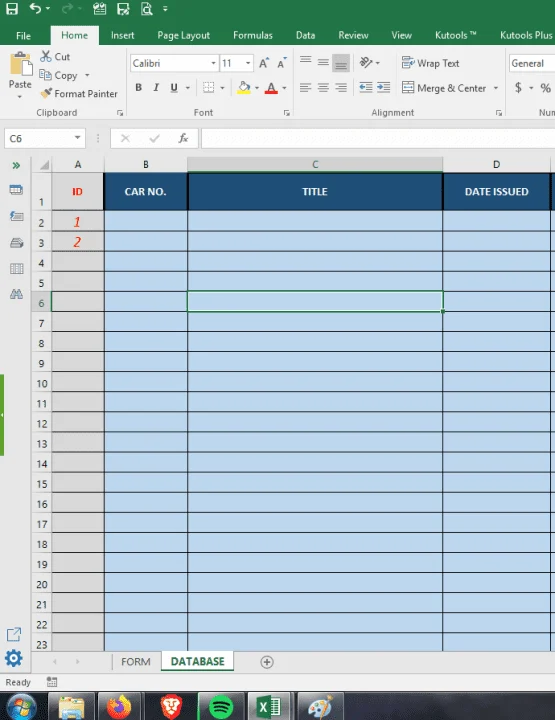The height and width of the screenshot is (720, 555).
Task: Toggle Center alignment button
Action: (323, 87)
